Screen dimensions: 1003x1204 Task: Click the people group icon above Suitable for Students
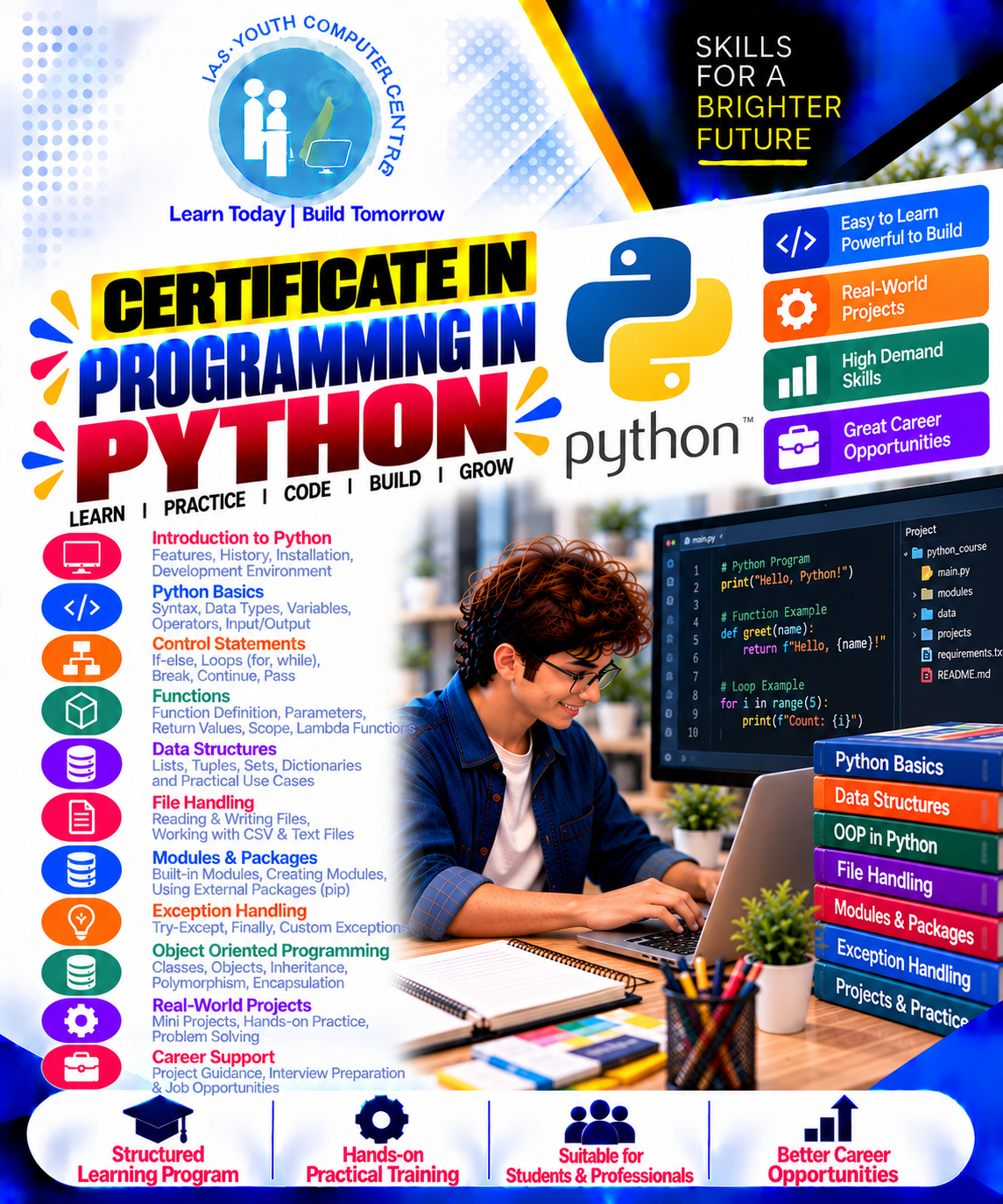[x=600, y=1123]
